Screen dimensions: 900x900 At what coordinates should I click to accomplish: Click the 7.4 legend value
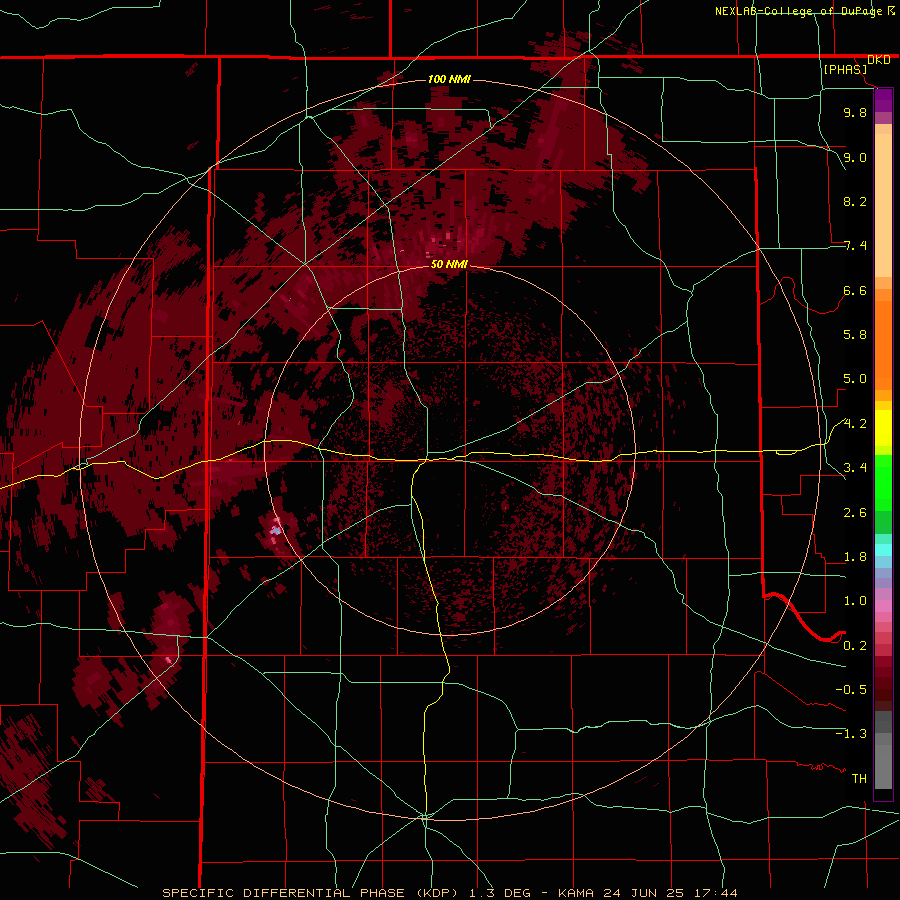click(x=855, y=246)
